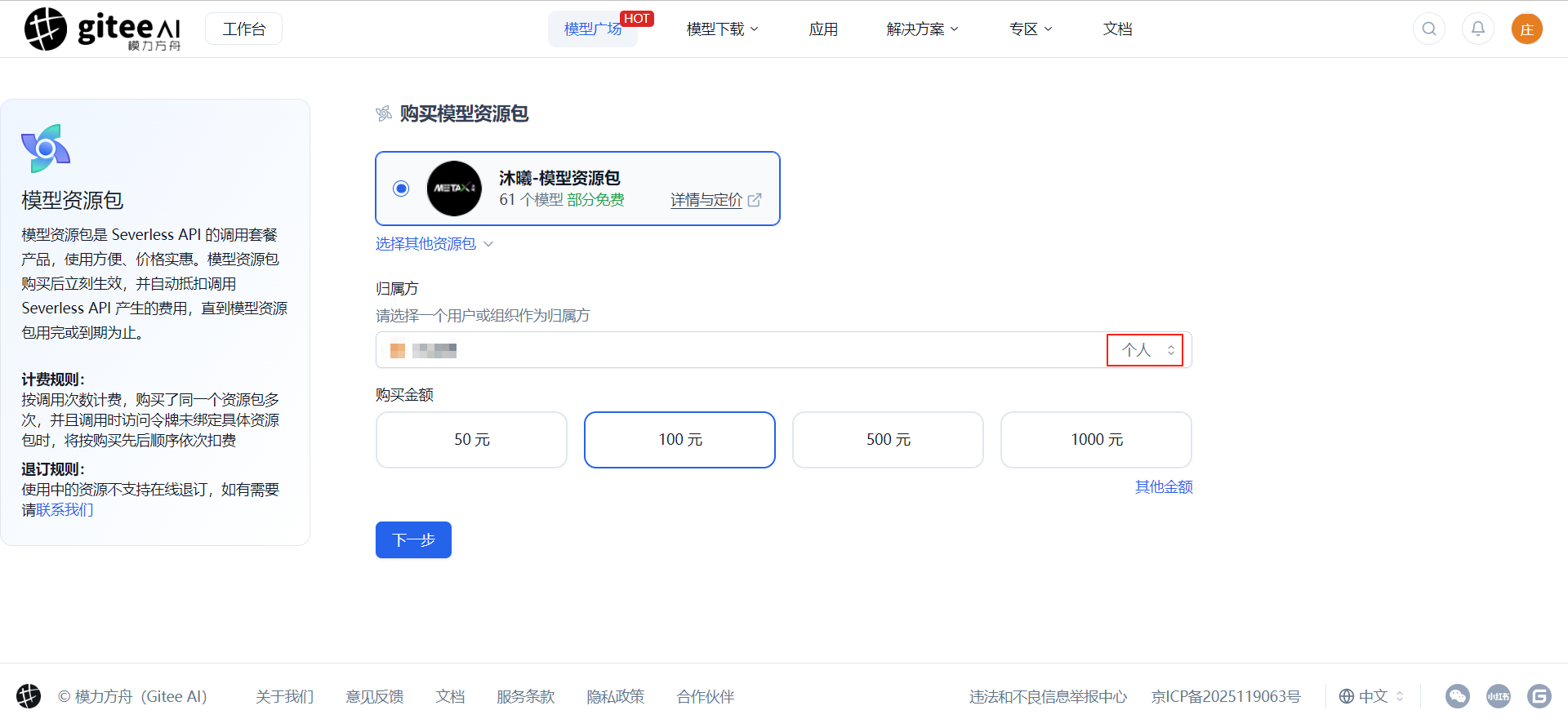The width and height of the screenshot is (1568, 728).
Task: Open the 工作台 button
Action: tap(244, 29)
